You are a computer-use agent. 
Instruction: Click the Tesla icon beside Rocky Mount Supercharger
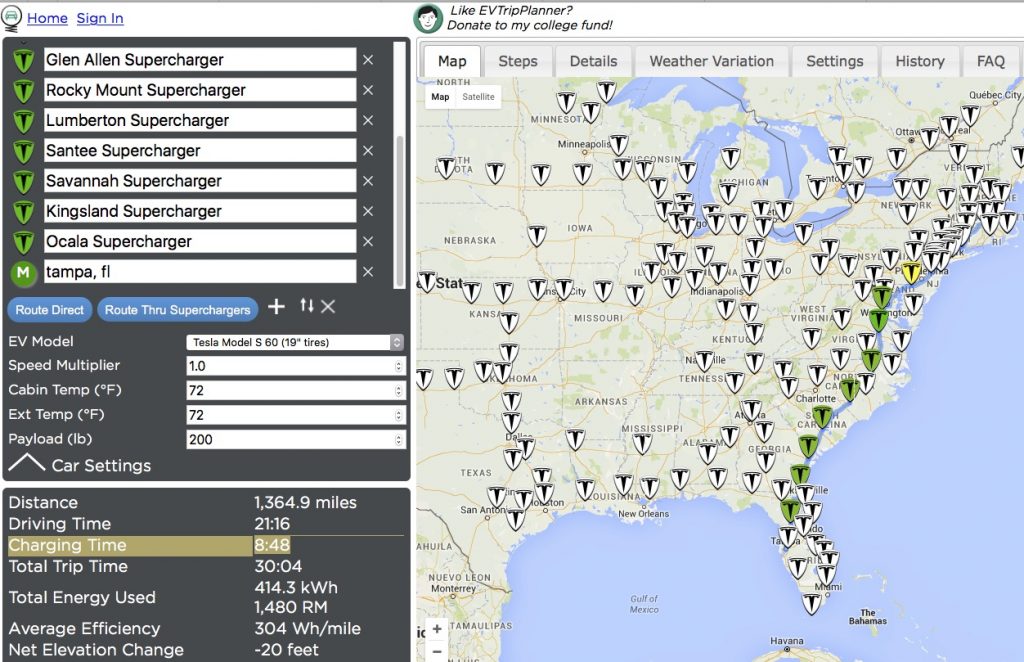[x=24, y=91]
